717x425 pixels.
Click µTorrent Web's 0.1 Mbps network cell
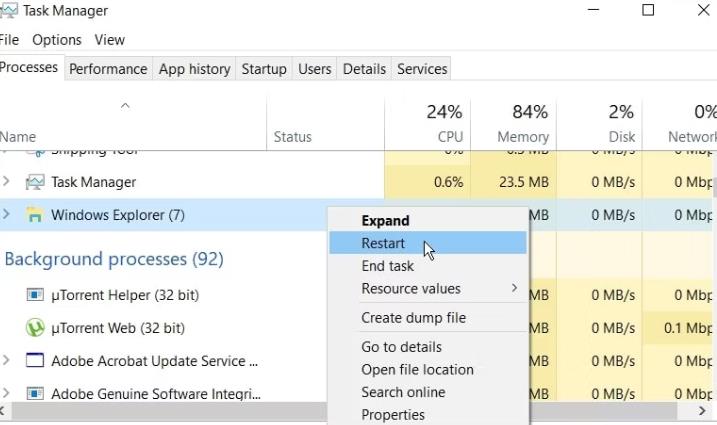[x=678, y=328]
